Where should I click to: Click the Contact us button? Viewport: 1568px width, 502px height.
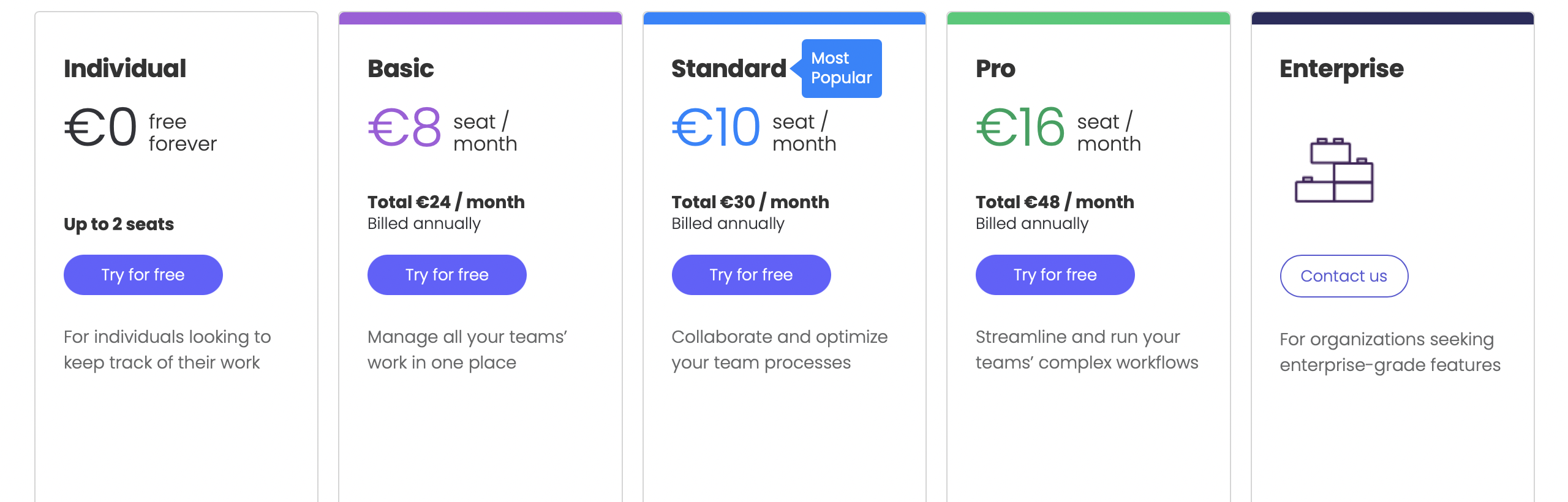1344,276
